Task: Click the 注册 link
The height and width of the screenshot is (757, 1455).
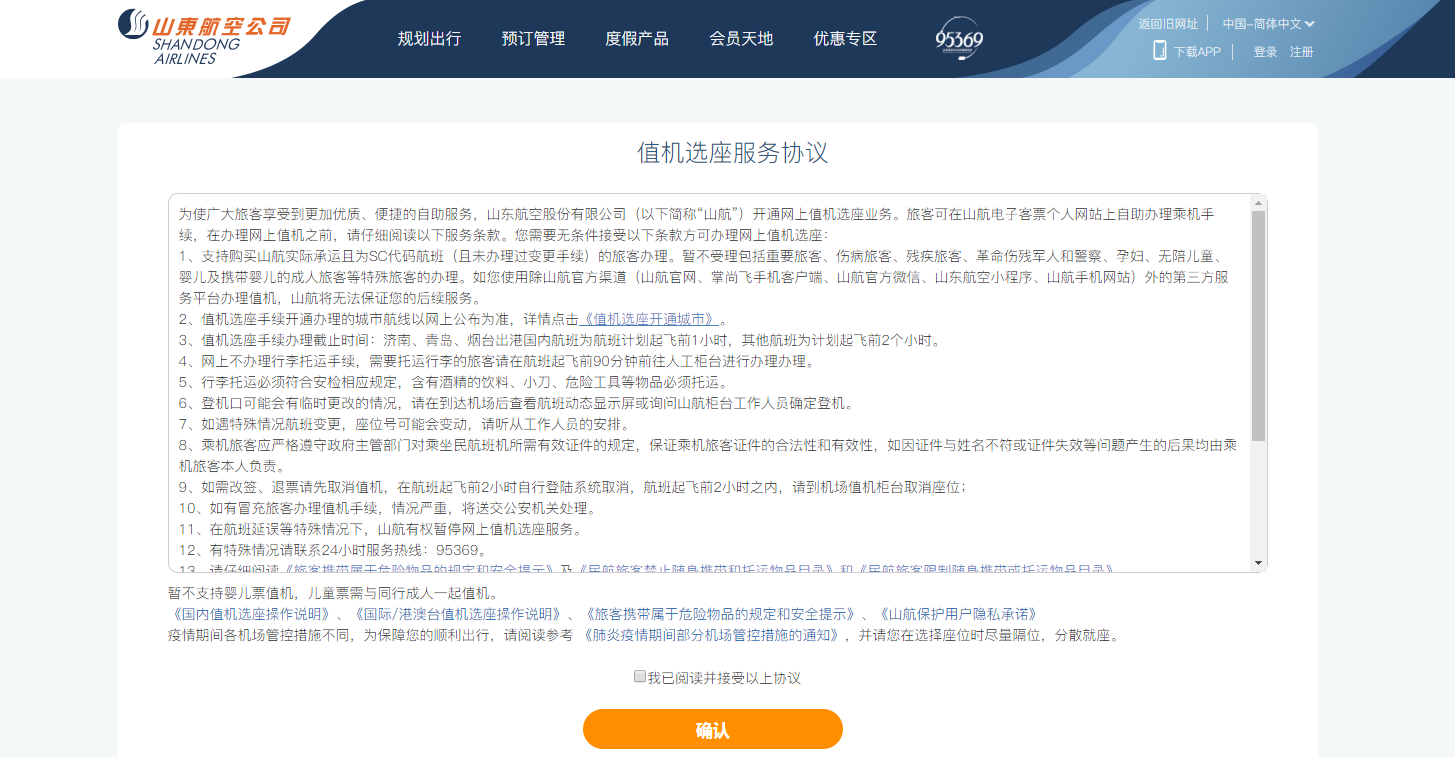Action: [x=1302, y=52]
